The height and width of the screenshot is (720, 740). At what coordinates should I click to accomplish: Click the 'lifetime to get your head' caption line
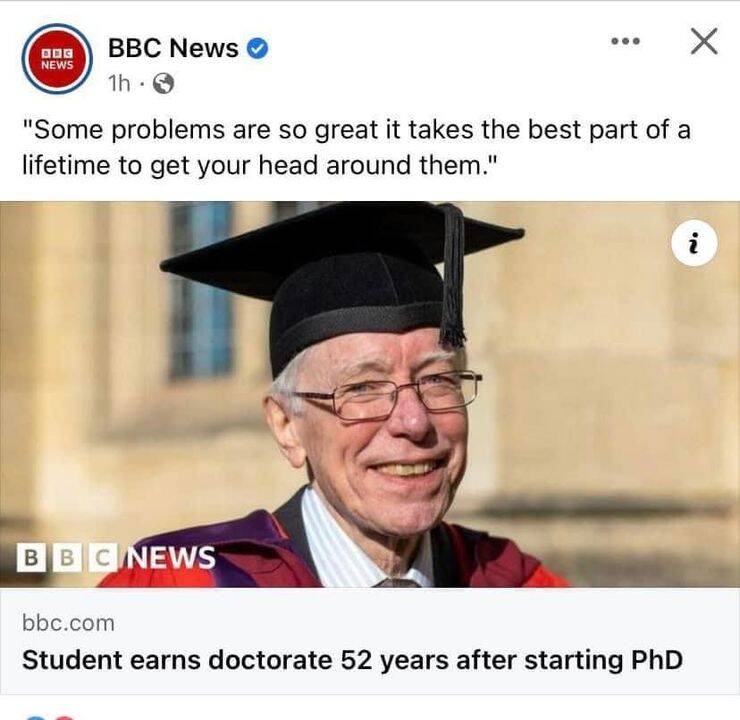coord(260,165)
